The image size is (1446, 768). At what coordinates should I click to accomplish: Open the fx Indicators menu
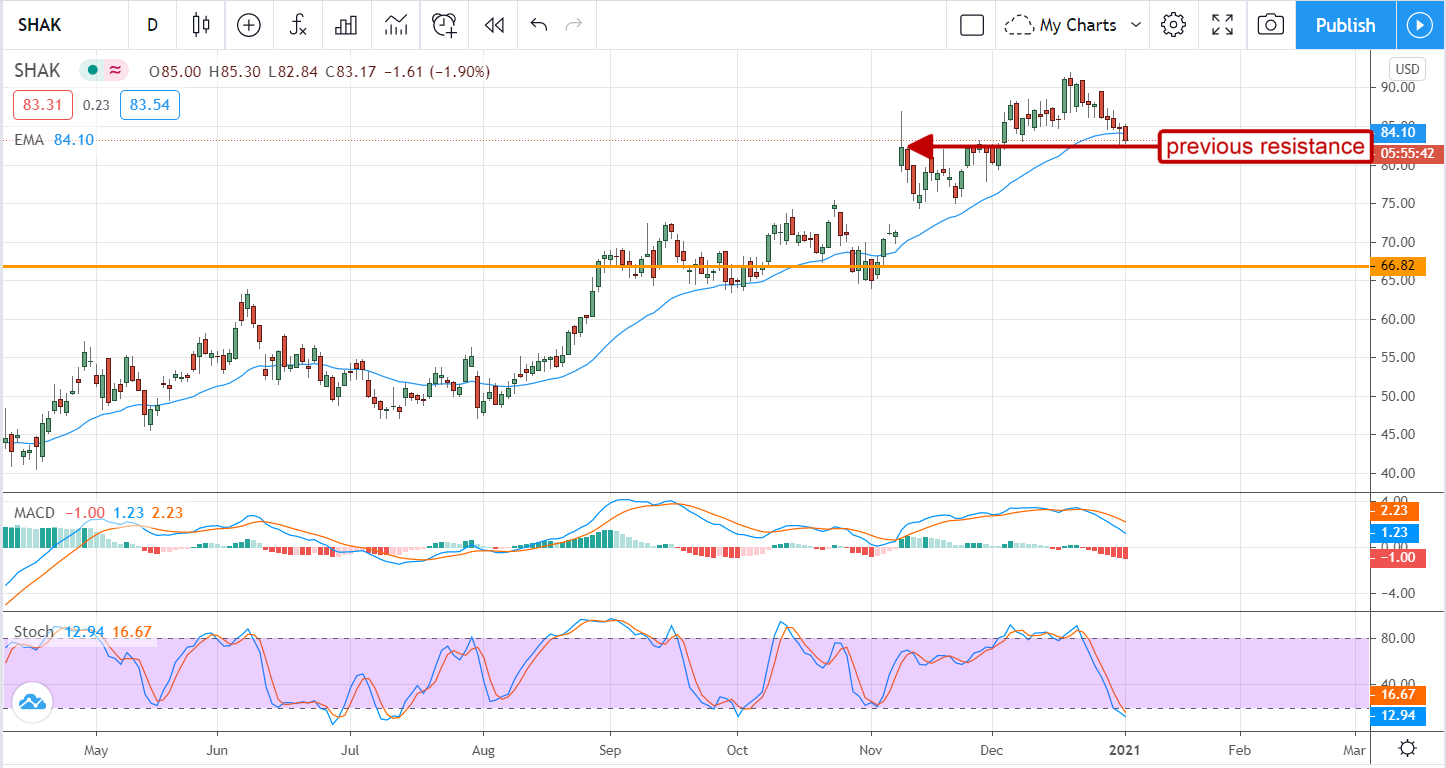(x=297, y=25)
